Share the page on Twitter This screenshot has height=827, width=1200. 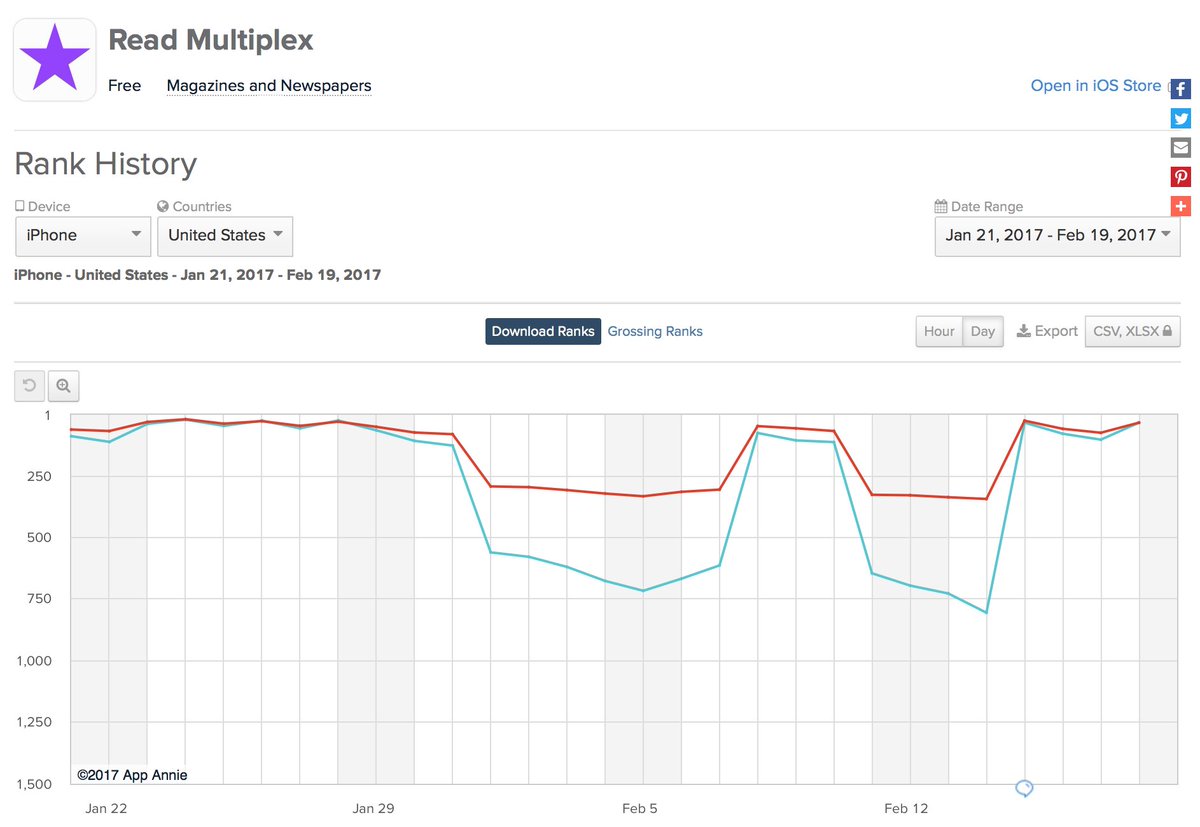pos(1181,118)
